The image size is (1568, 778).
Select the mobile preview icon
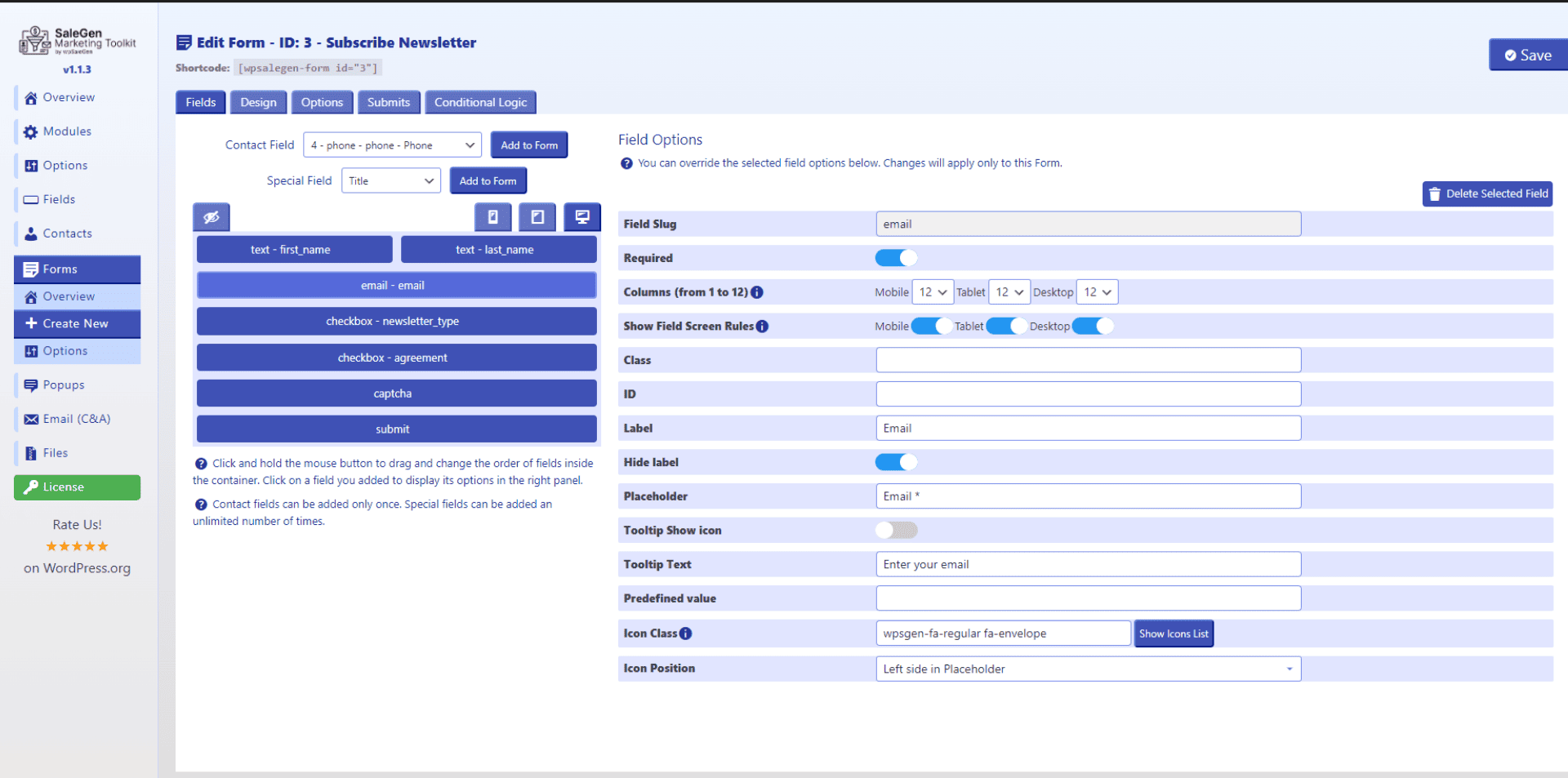click(x=492, y=217)
